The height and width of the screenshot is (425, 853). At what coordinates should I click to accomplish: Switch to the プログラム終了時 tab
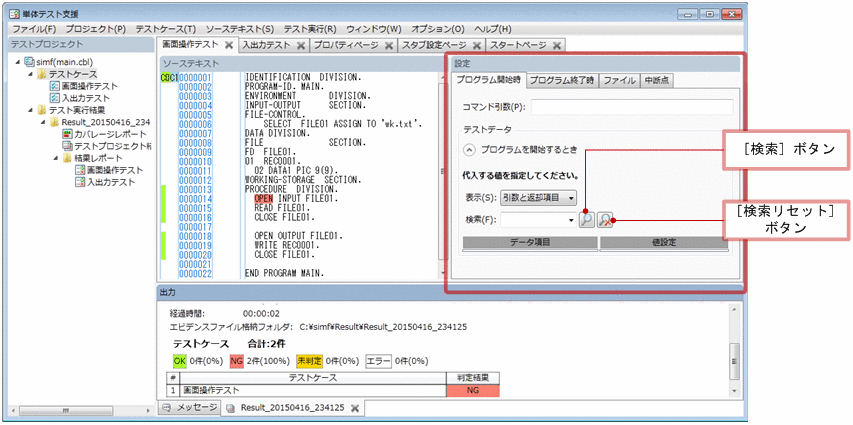563,81
